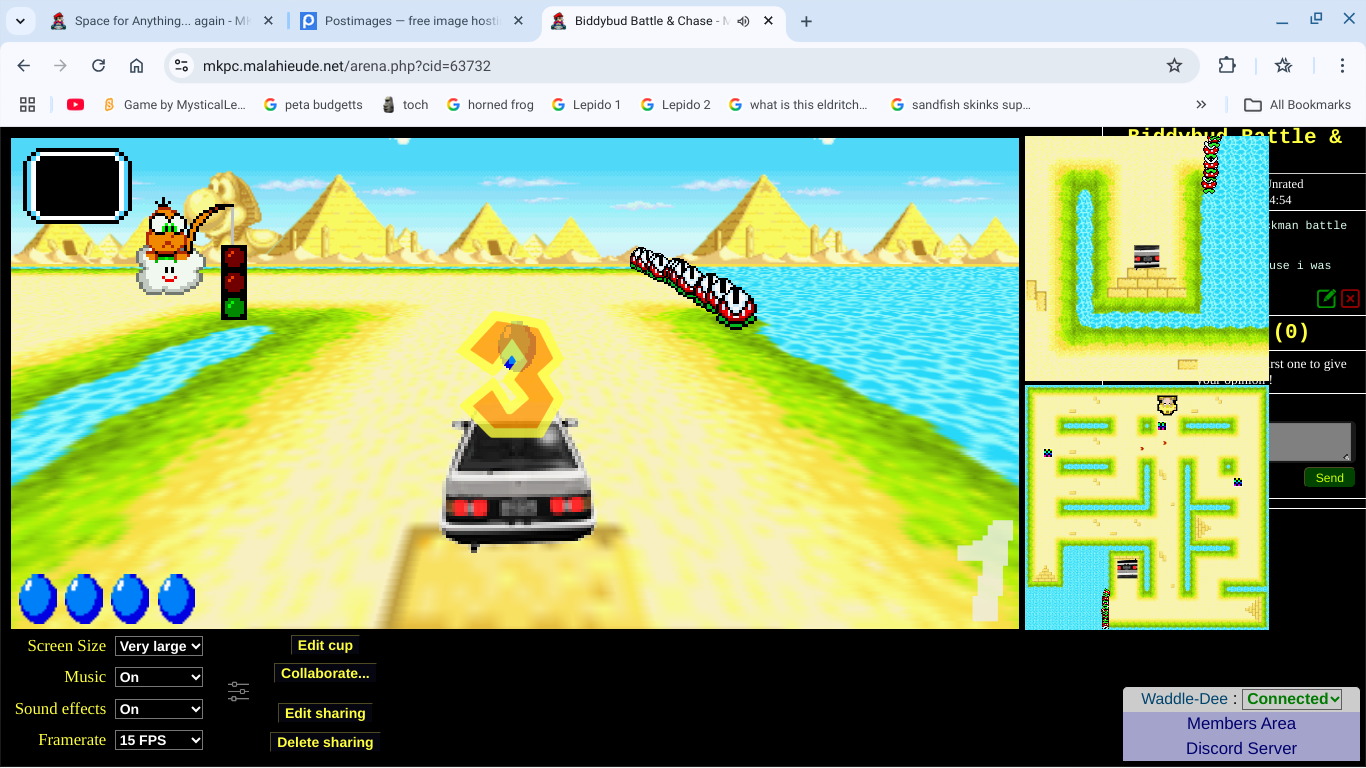This screenshot has height=768, width=1366.
Task: Go back to previous page
Action: coord(24,65)
